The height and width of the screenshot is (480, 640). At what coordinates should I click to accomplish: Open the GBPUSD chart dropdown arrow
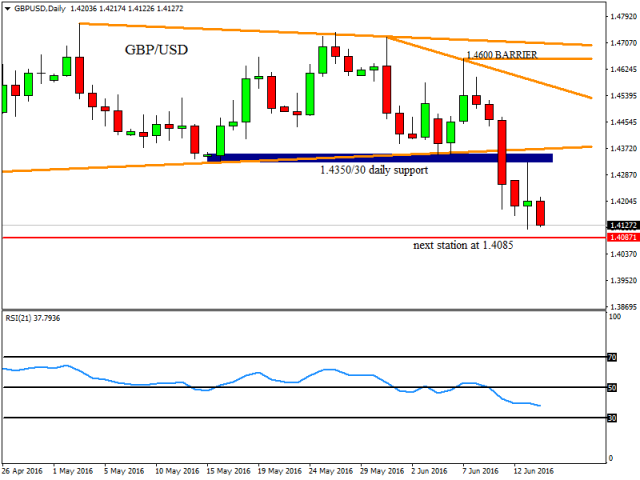point(7,9)
